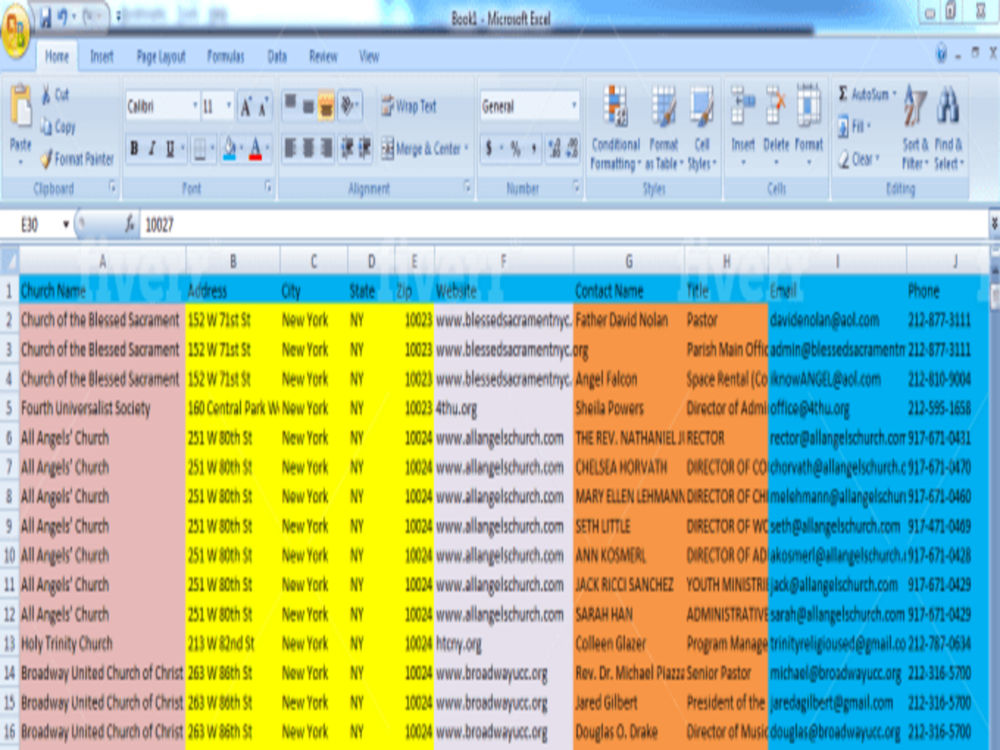The image size is (1000, 750).
Task: Switch to the Formulas ribbon tab
Action: tap(224, 57)
